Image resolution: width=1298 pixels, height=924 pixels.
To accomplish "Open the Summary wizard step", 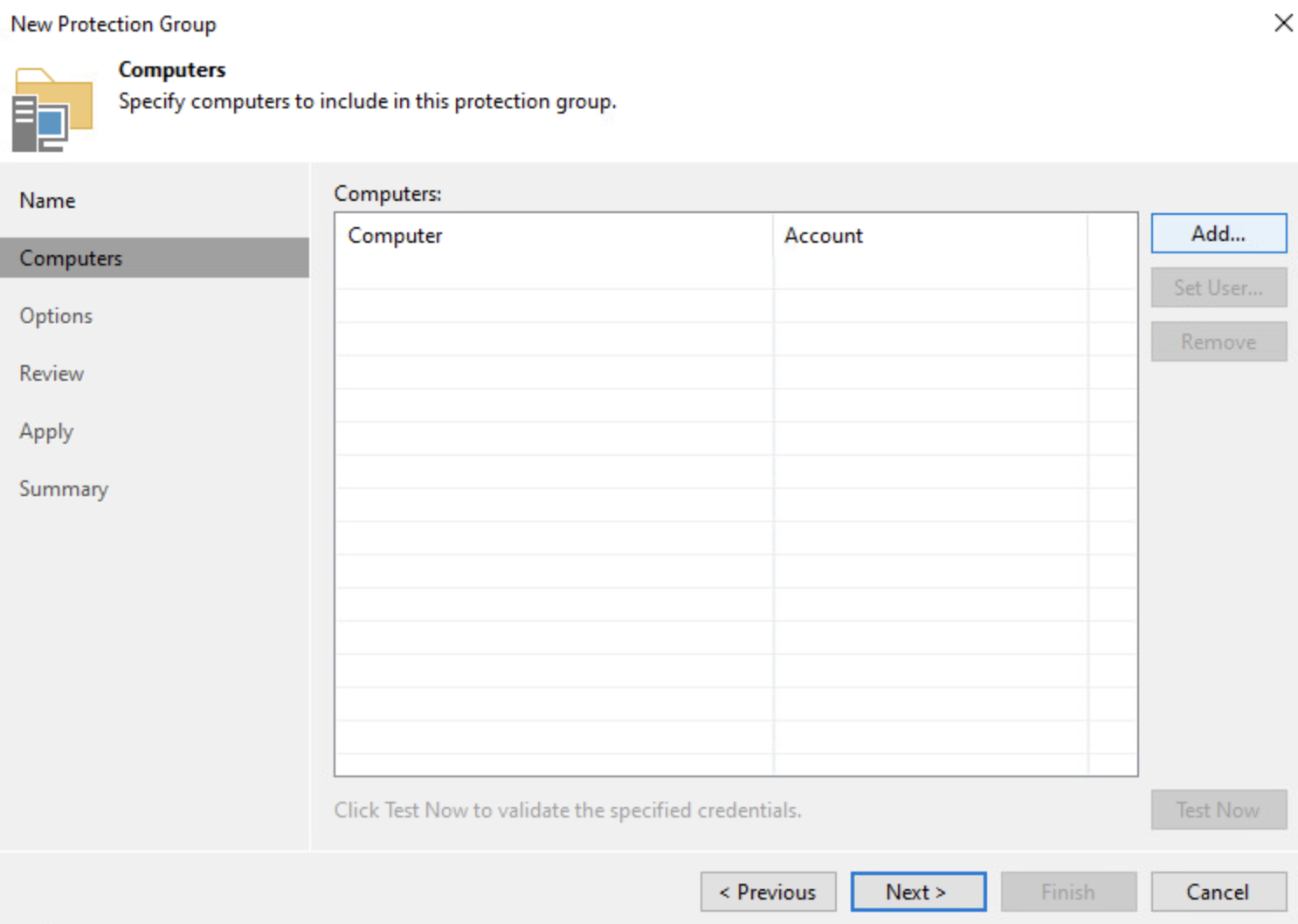I will 154,488.
